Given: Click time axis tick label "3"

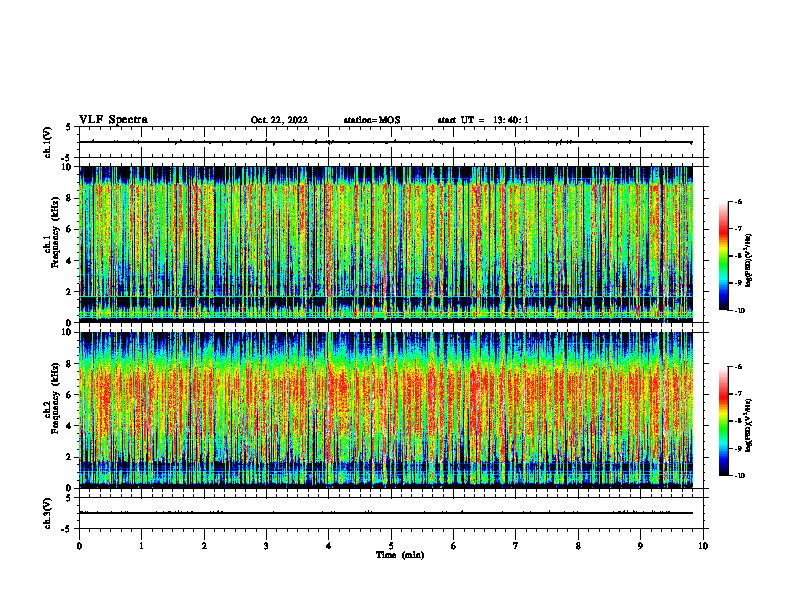Looking at the screenshot, I should (266, 546).
